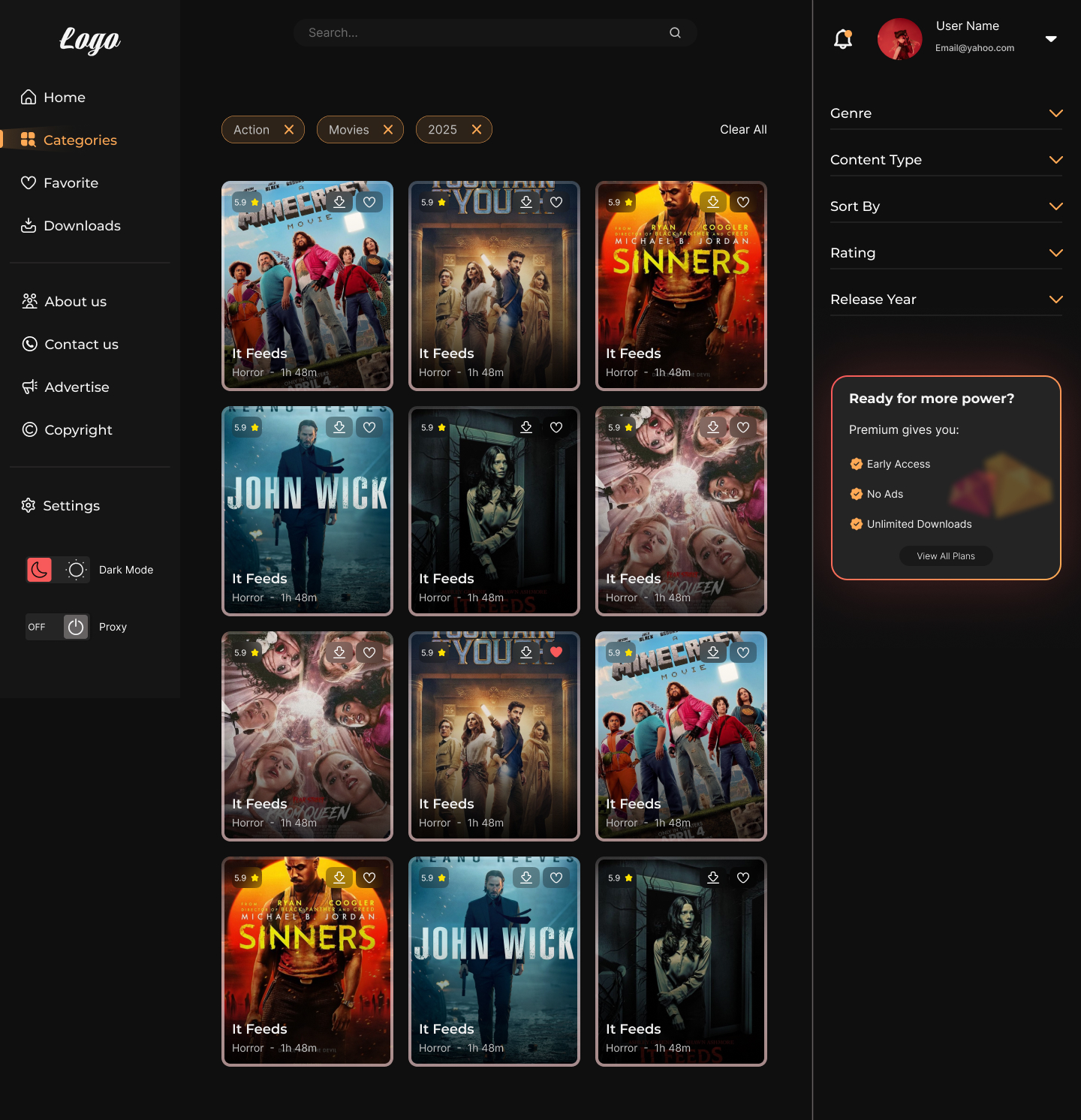
Task: Toggle favorite on bottom-row John Wick movie
Action: (x=556, y=878)
